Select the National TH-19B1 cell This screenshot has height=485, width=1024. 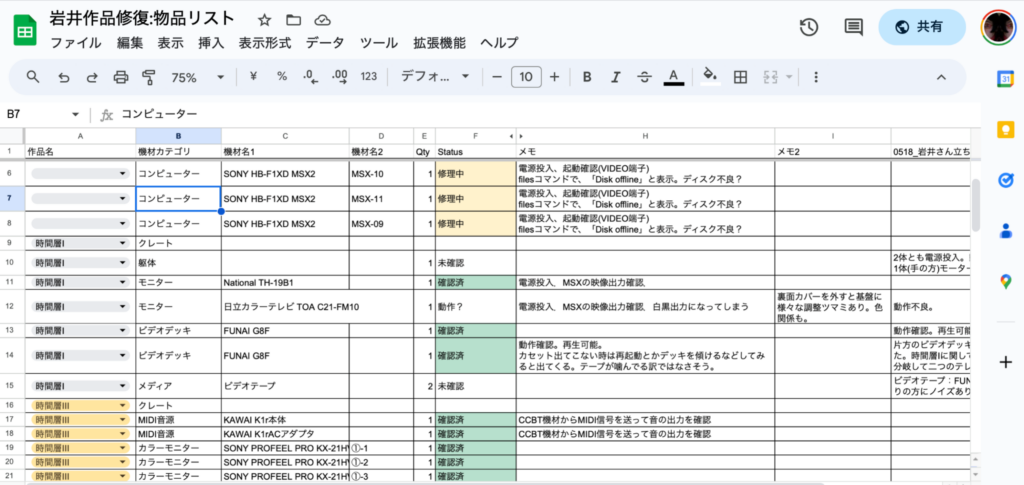tap(285, 283)
